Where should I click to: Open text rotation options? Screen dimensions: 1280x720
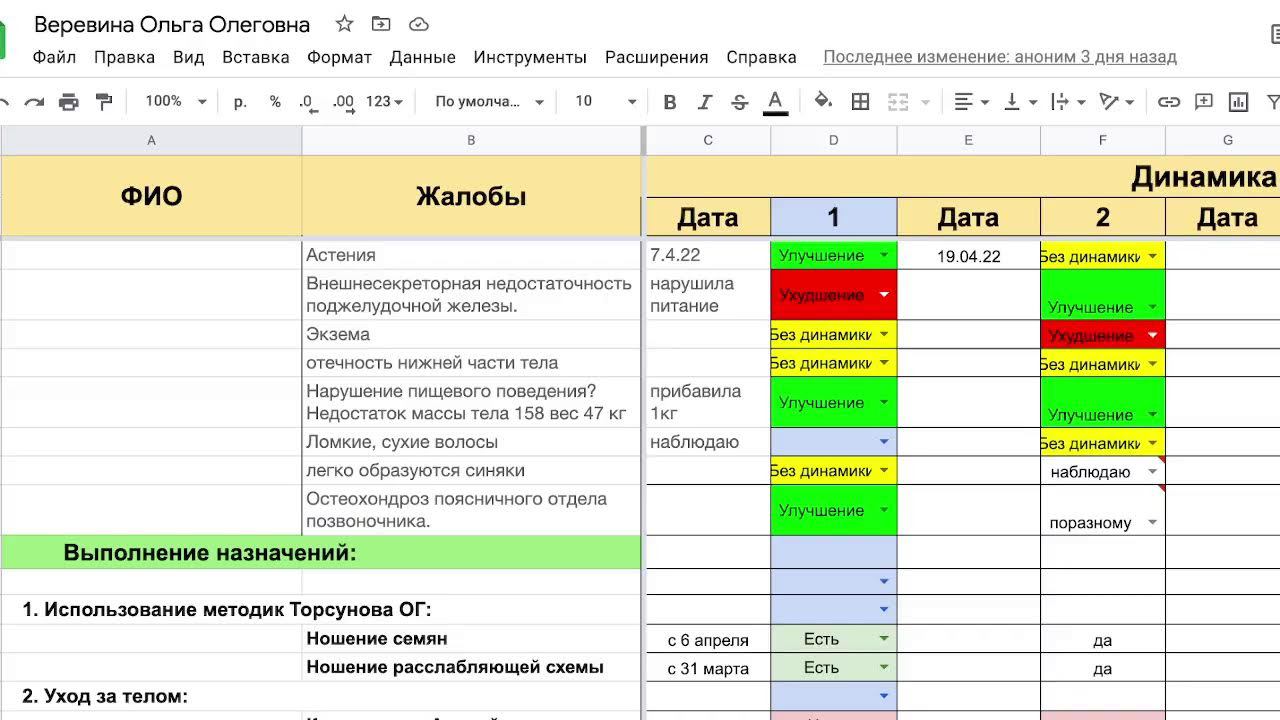click(1117, 101)
